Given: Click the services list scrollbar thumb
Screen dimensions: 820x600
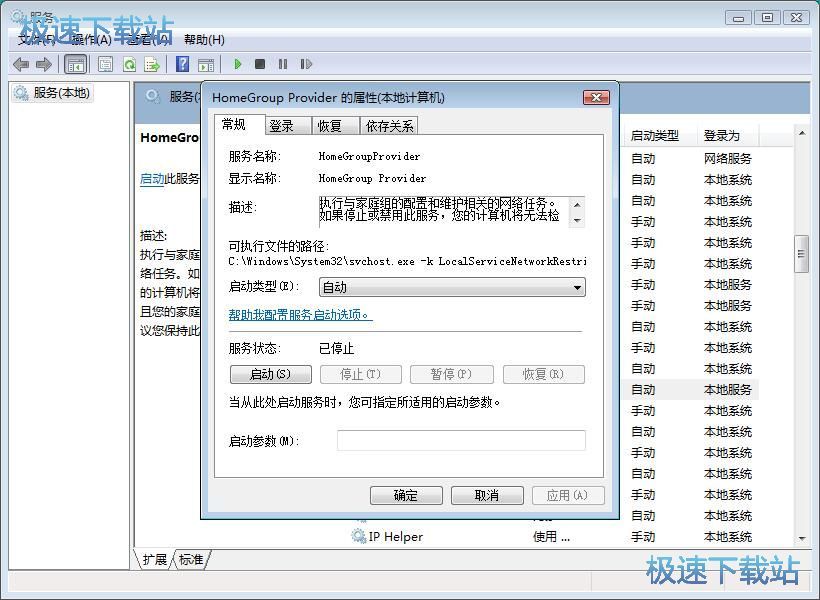Looking at the screenshot, I should pyautogui.click(x=801, y=254).
